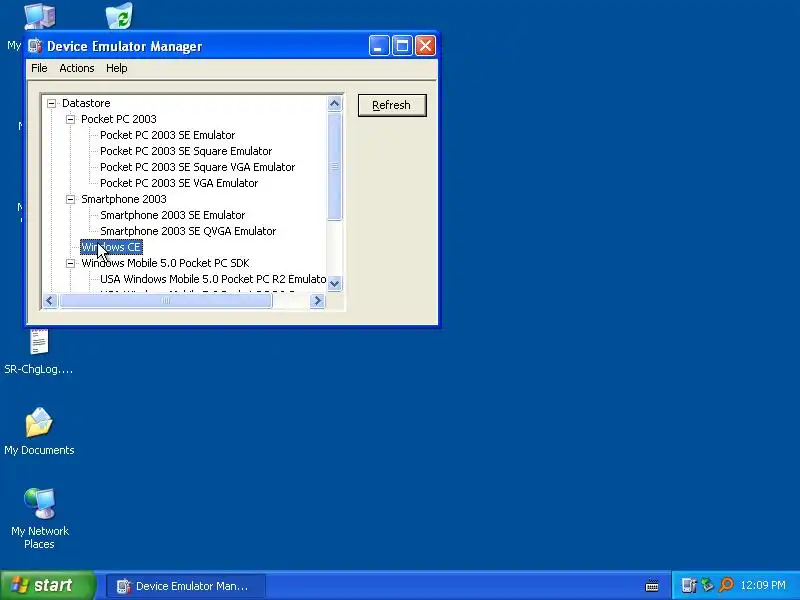Click the on-screen keyboard taskbar icon
The width and height of the screenshot is (800, 600).
coord(652,585)
